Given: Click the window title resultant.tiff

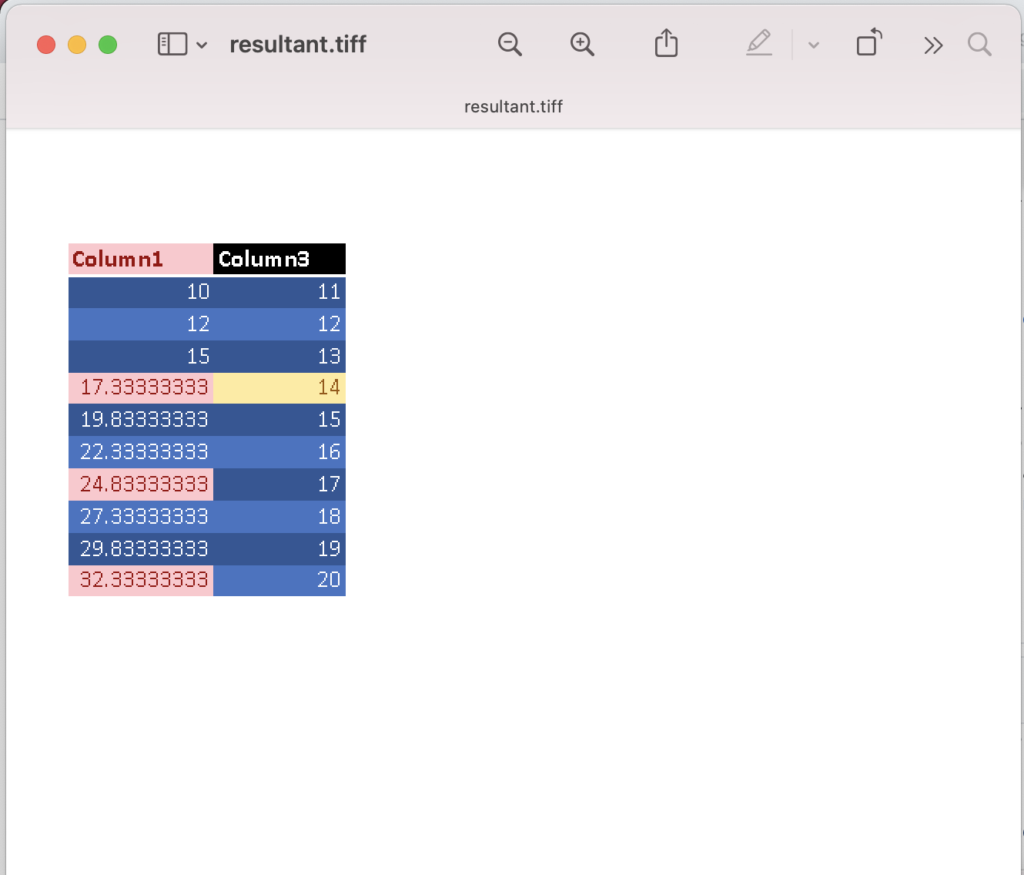Looking at the screenshot, I should point(298,44).
